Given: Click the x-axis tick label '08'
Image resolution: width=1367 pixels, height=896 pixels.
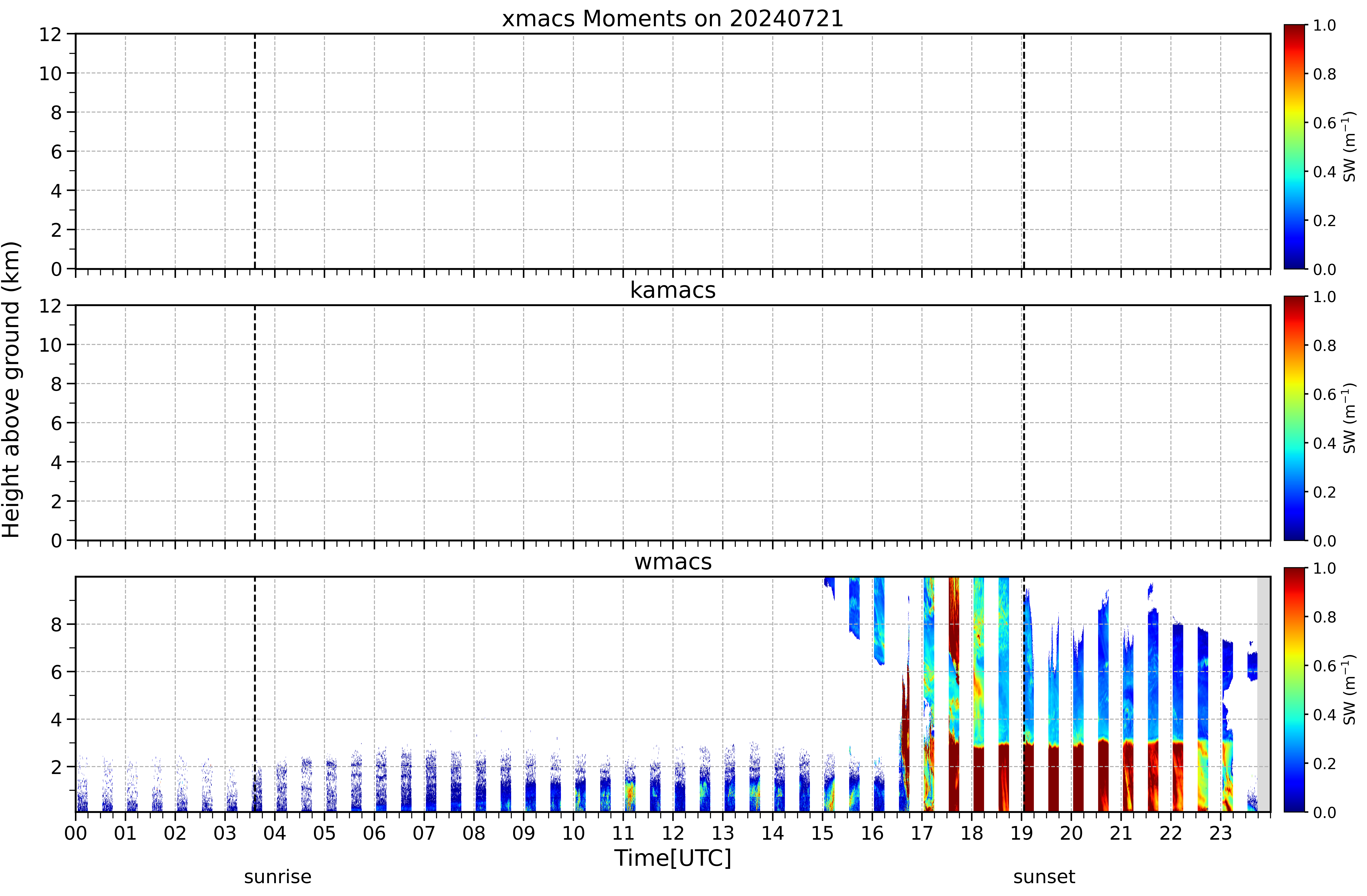Looking at the screenshot, I should pyautogui.click(x=474, y=833).
